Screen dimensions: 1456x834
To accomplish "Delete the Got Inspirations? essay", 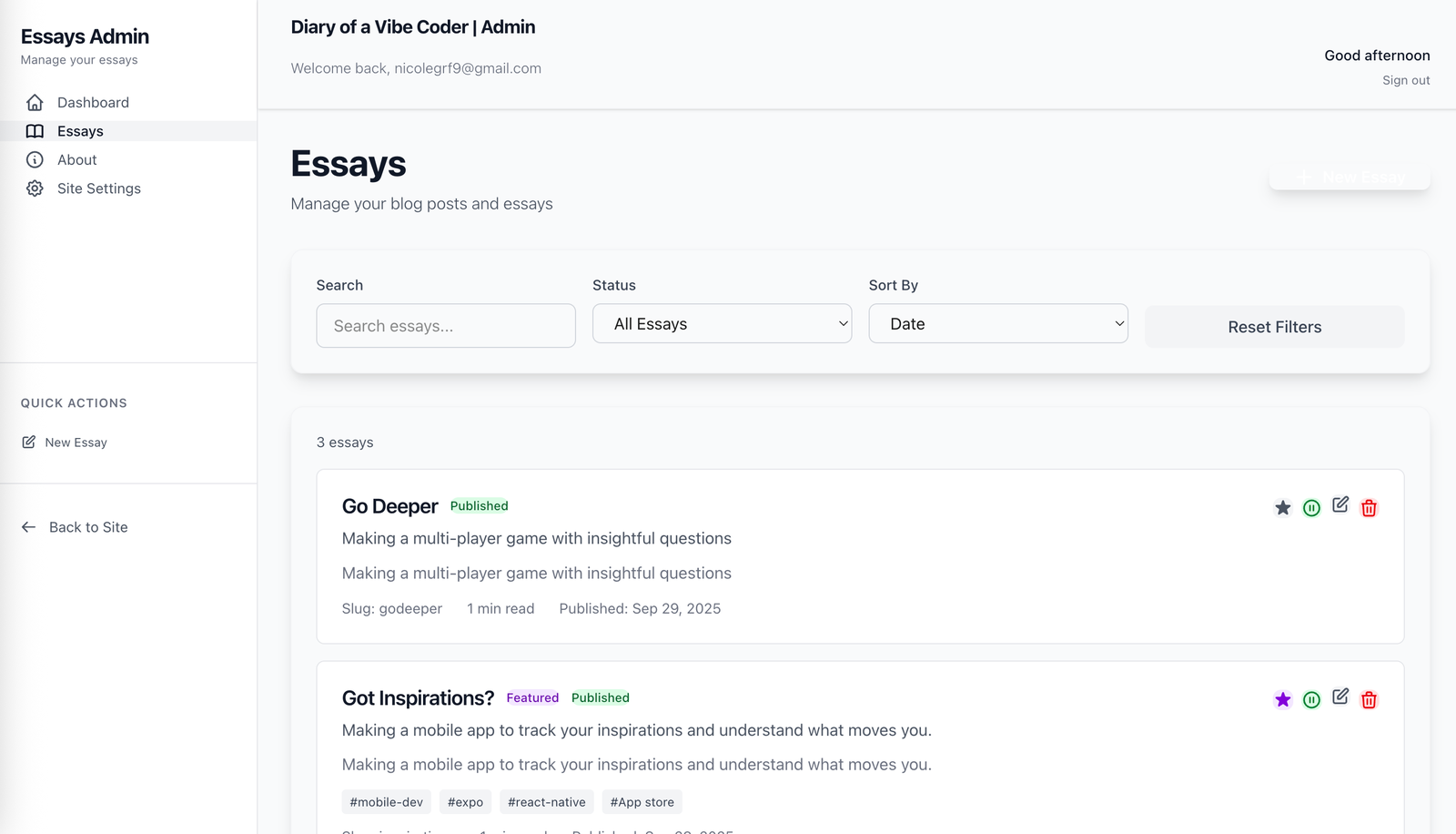I will tap(1369, 700).
